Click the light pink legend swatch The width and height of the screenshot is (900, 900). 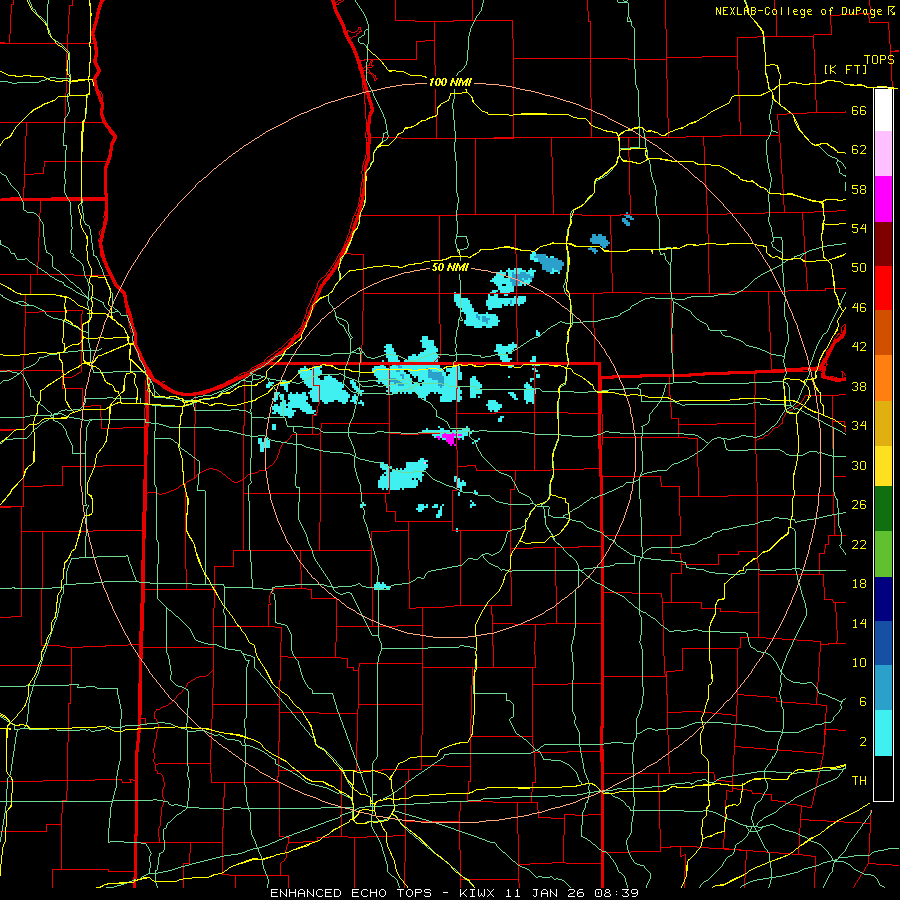[883, 154]
